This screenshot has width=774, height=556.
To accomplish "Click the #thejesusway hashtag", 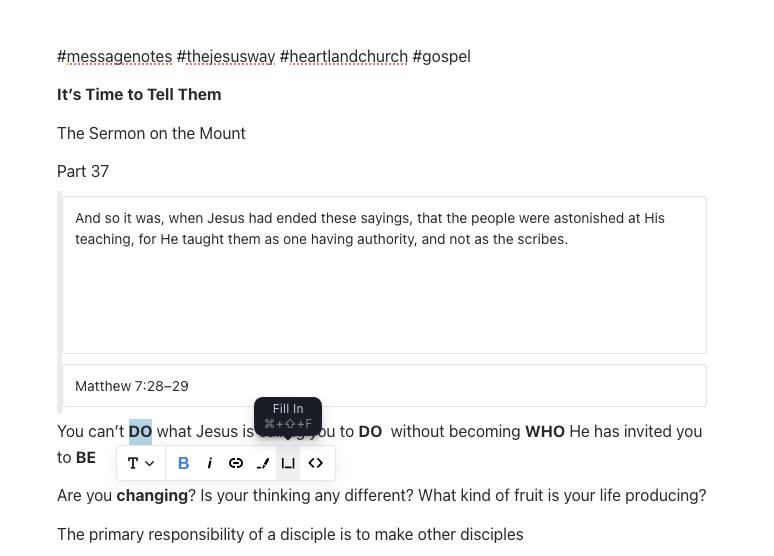I will pos(226,56).
